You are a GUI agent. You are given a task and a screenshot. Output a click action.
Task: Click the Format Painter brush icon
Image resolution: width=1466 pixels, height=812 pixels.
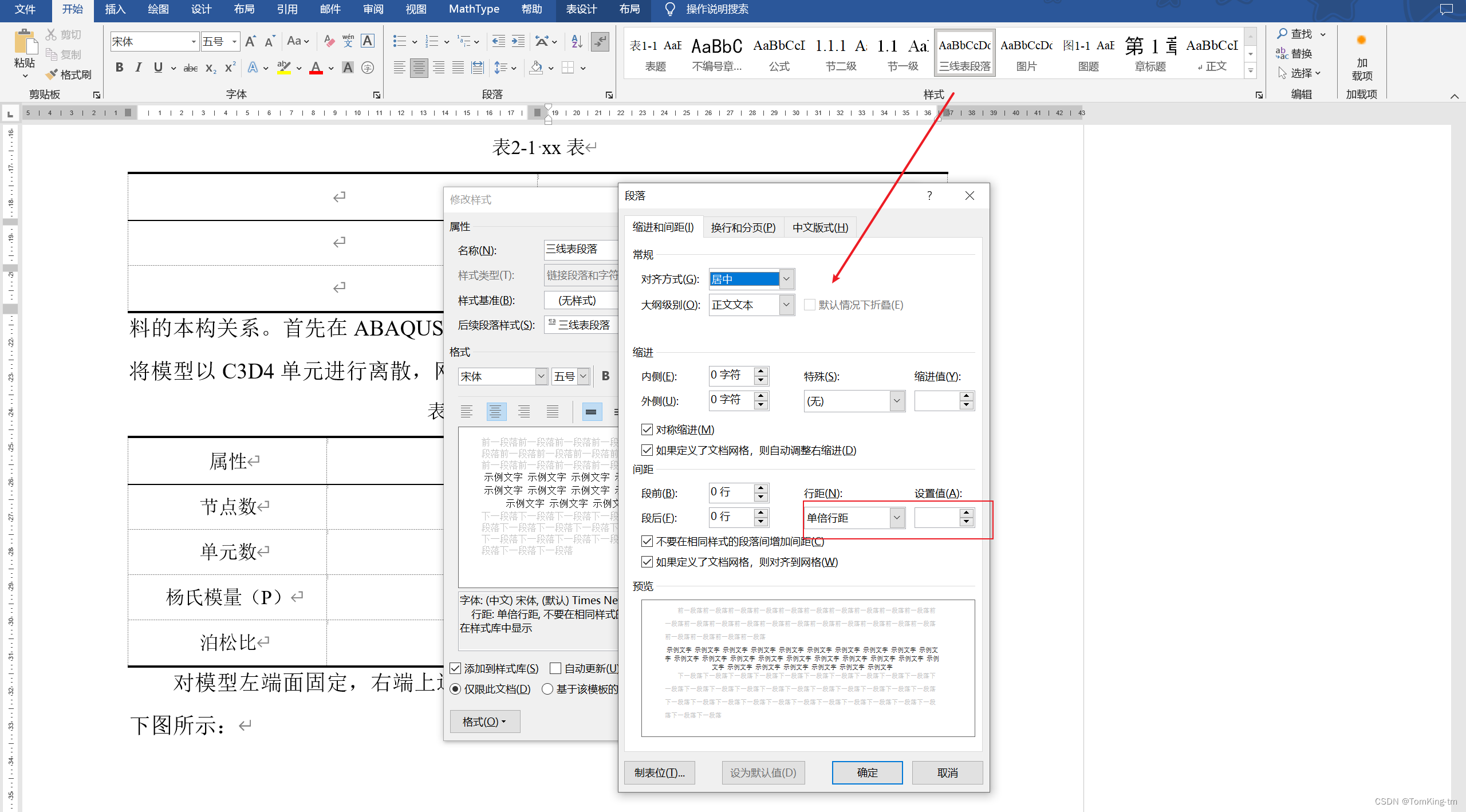tap(52, 74)
